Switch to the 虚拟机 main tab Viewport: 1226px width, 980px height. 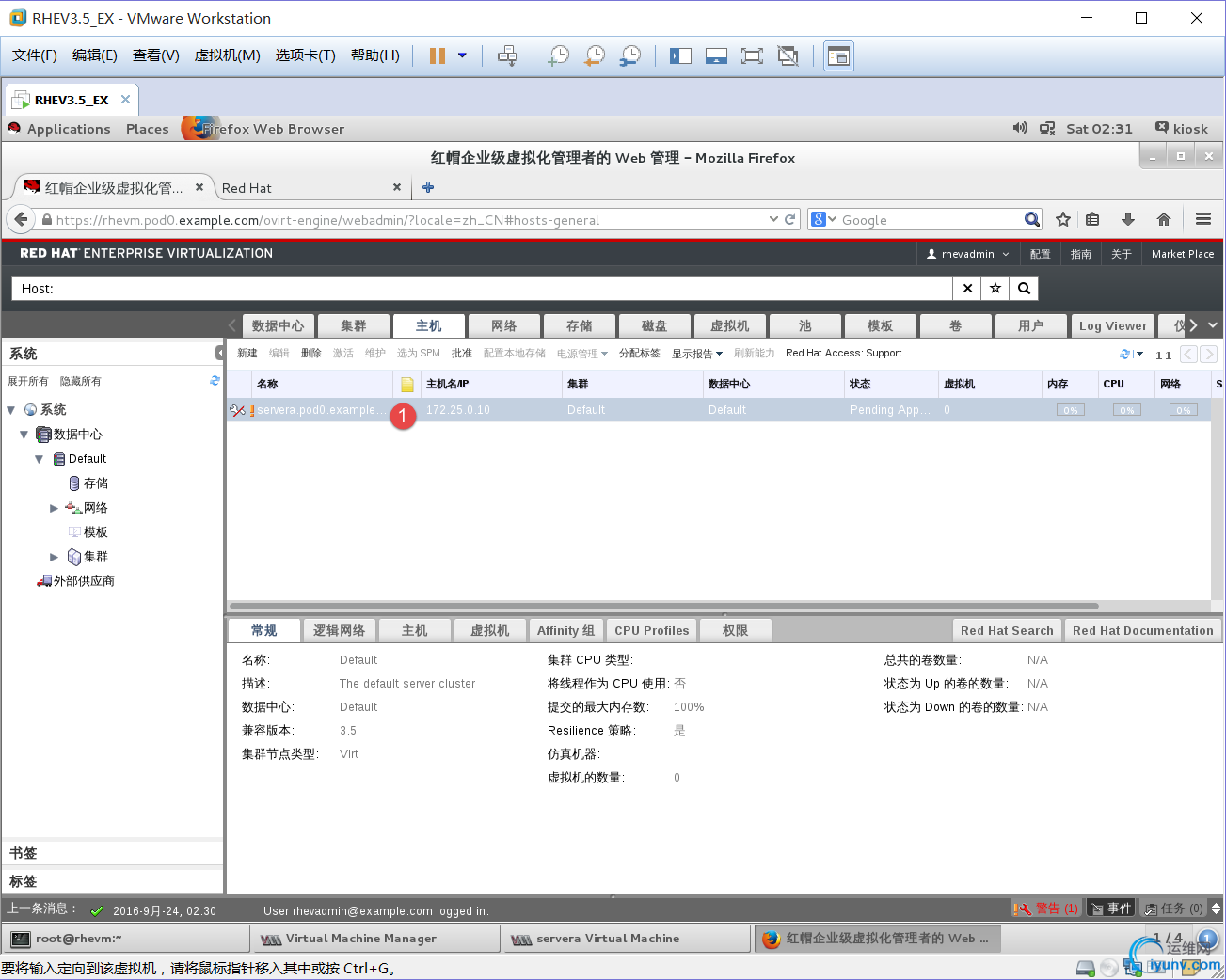(730, 325)
